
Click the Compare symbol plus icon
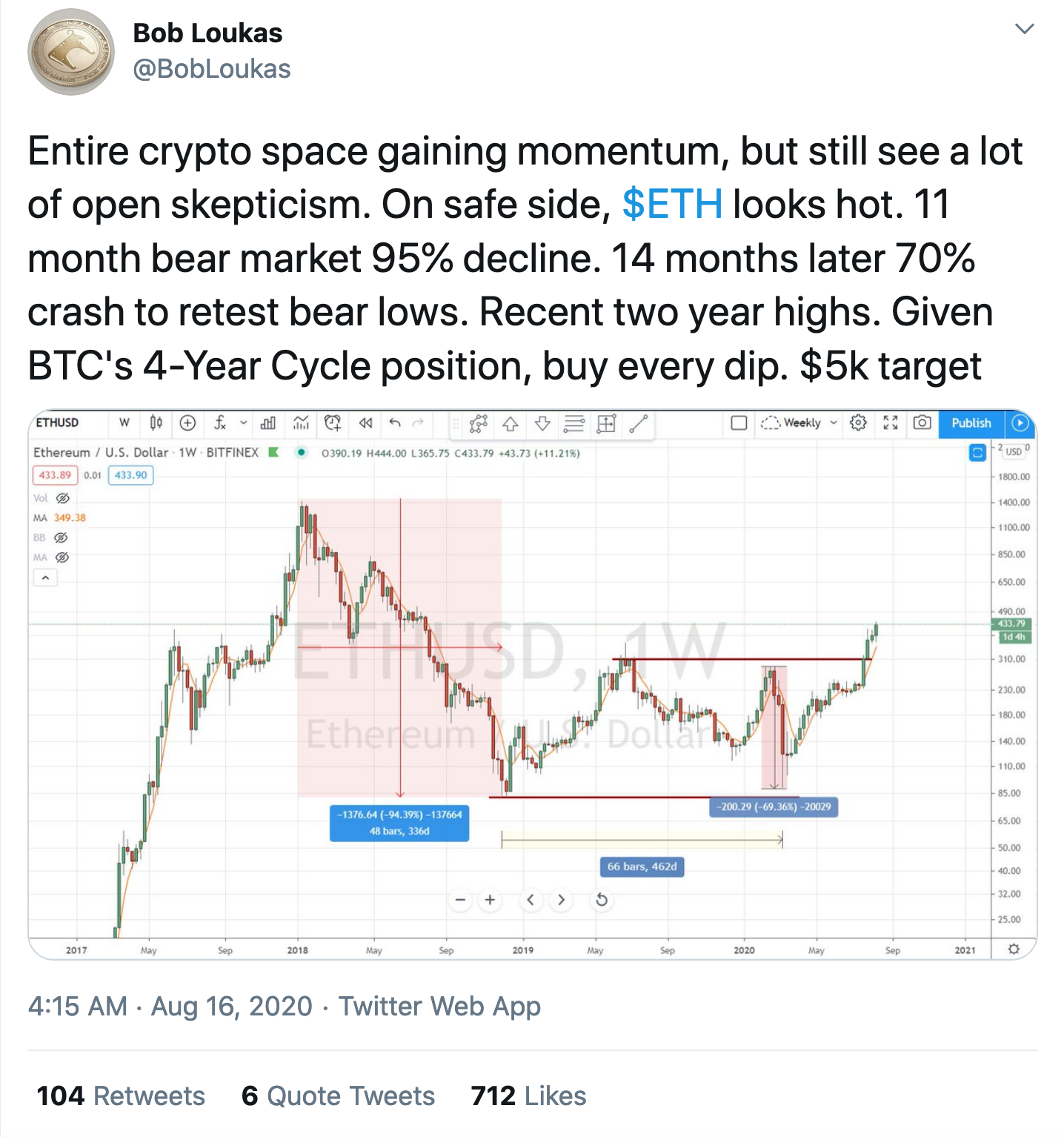coord(188,424)
